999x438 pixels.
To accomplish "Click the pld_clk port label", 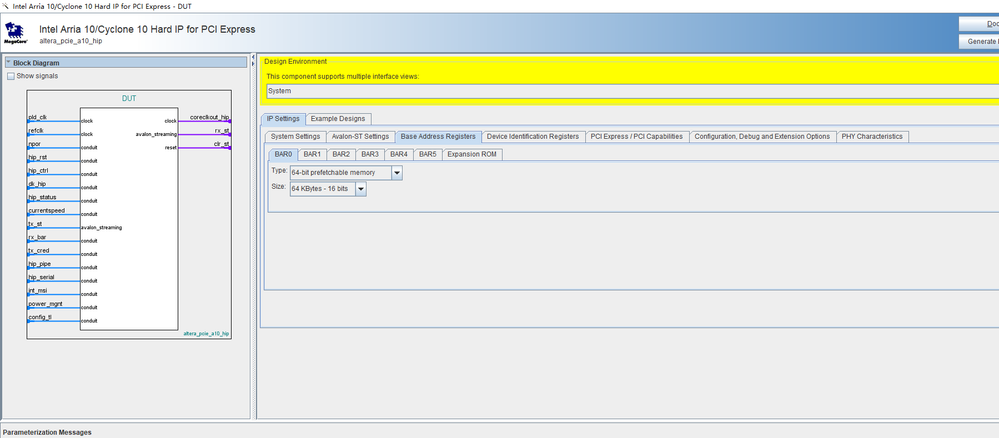I will pos(38,117).
